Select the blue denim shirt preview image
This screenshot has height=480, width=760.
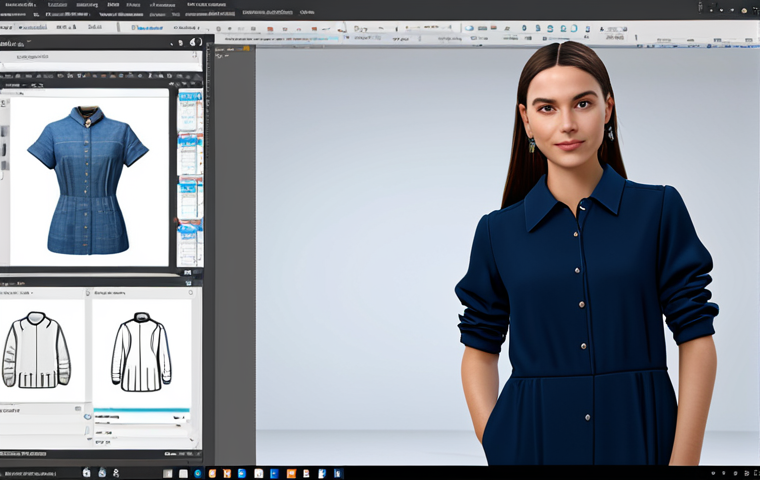[89, 180]
